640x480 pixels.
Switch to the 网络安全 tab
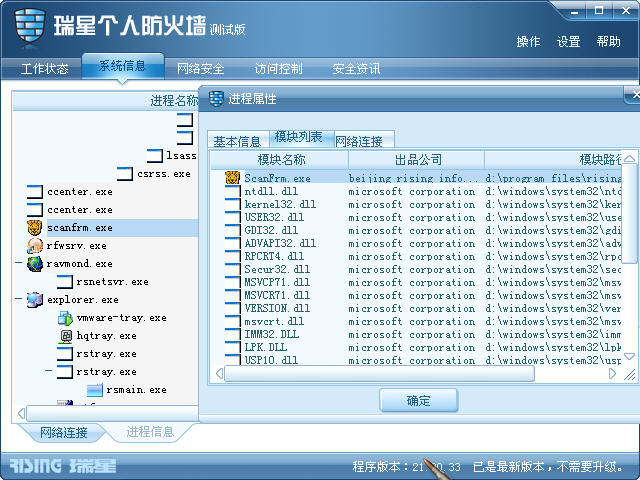pyautogui.click(x=200, y=69)
